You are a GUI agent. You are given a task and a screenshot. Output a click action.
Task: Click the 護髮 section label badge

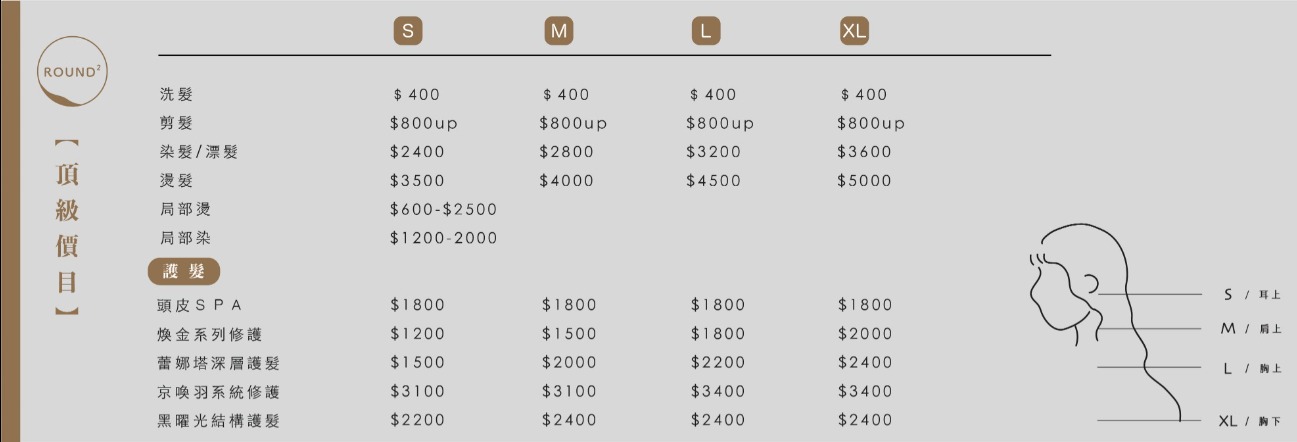click(183, 272)
